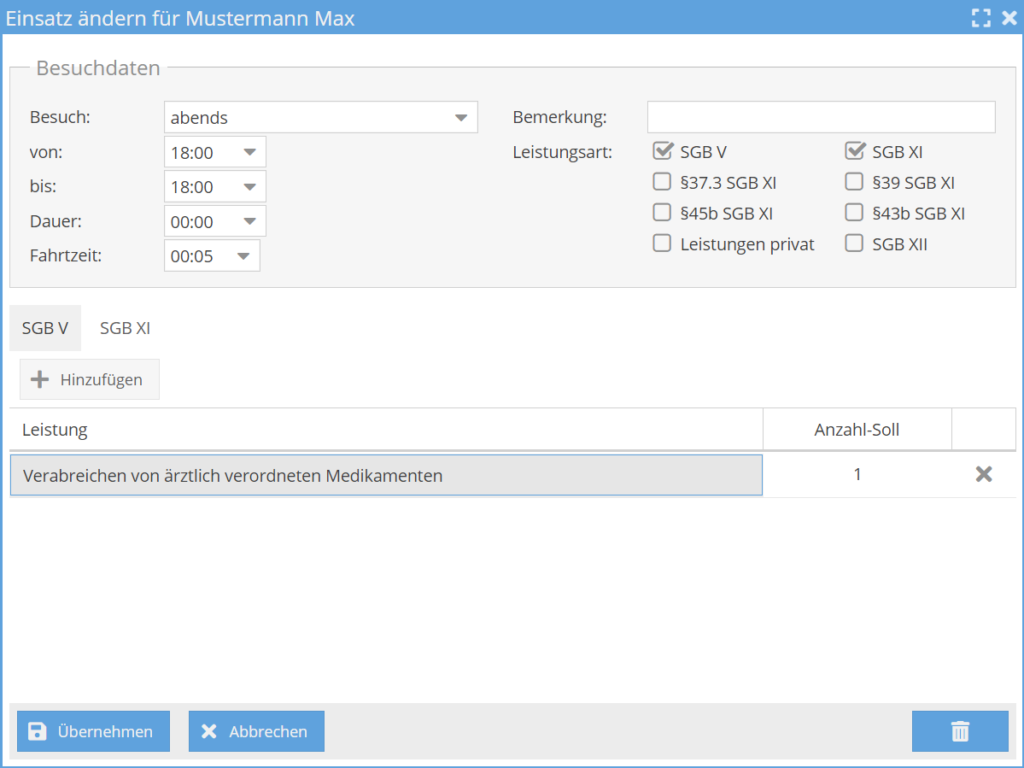
Task: Switch to the SGB XI tab
Action: point(124,327)
